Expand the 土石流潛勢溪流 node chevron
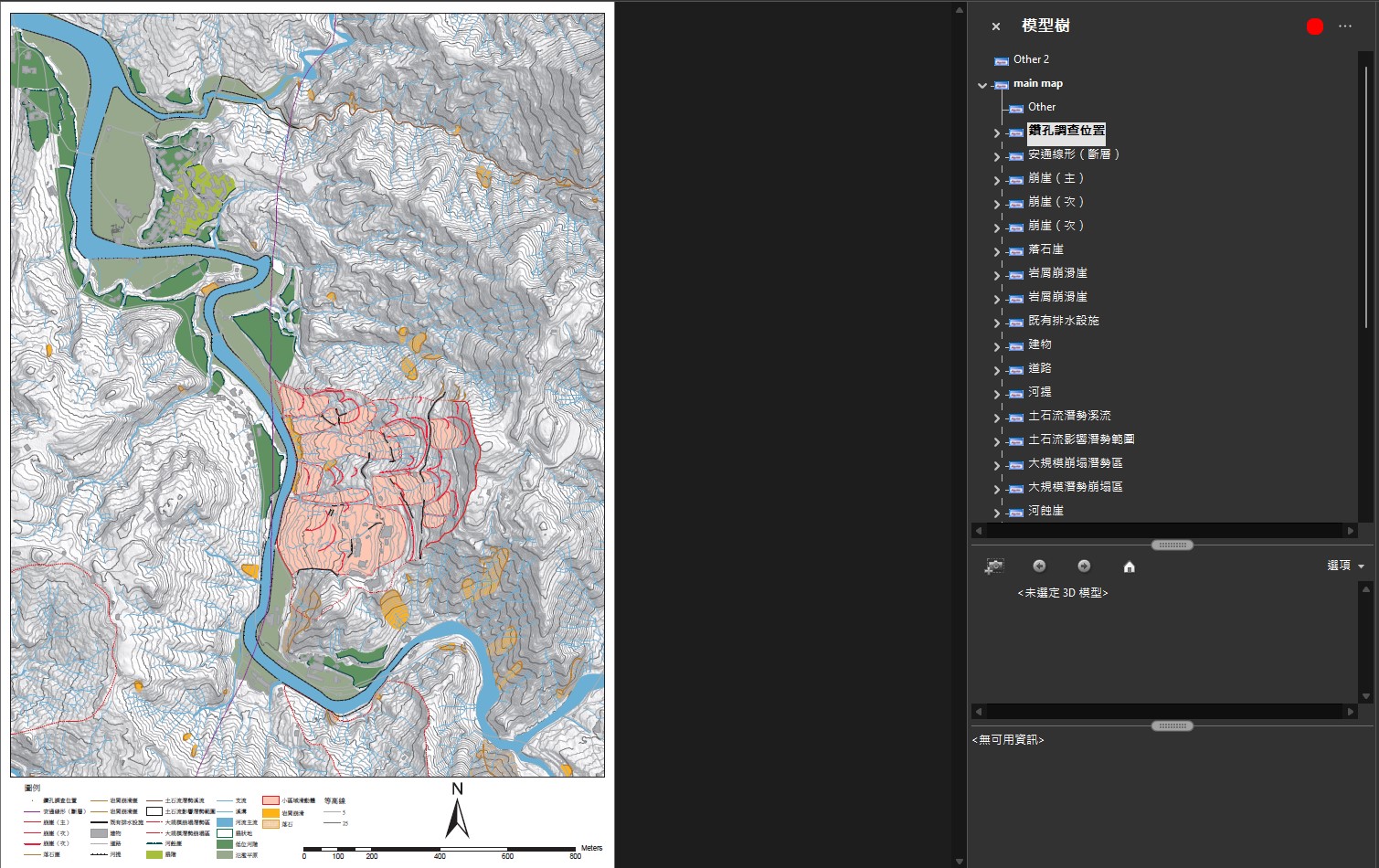Viewport: 1379px width, 868px height. coord(997,418)
